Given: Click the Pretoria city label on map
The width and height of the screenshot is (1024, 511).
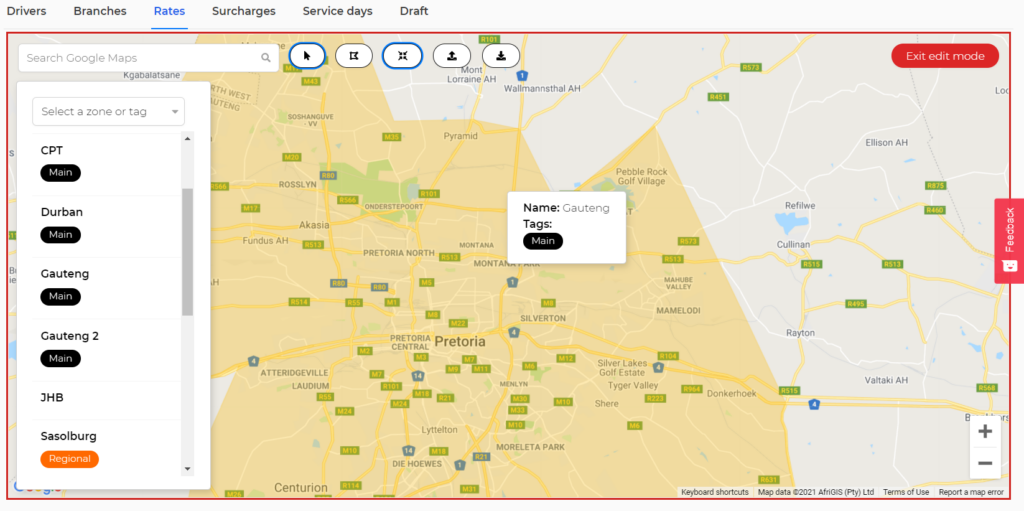Looking at the screenshot, I should (x=460, y=342).
